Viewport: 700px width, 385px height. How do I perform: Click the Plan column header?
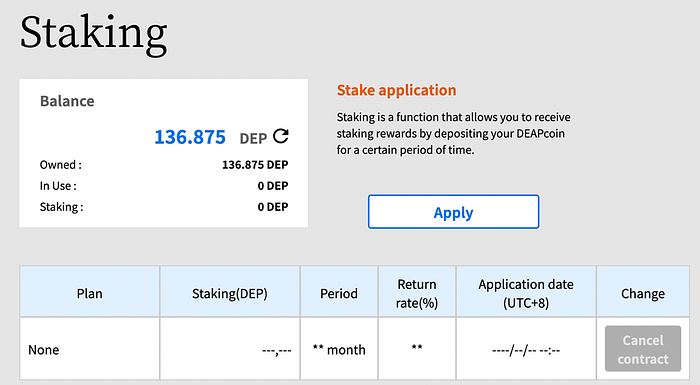(89, 292)
